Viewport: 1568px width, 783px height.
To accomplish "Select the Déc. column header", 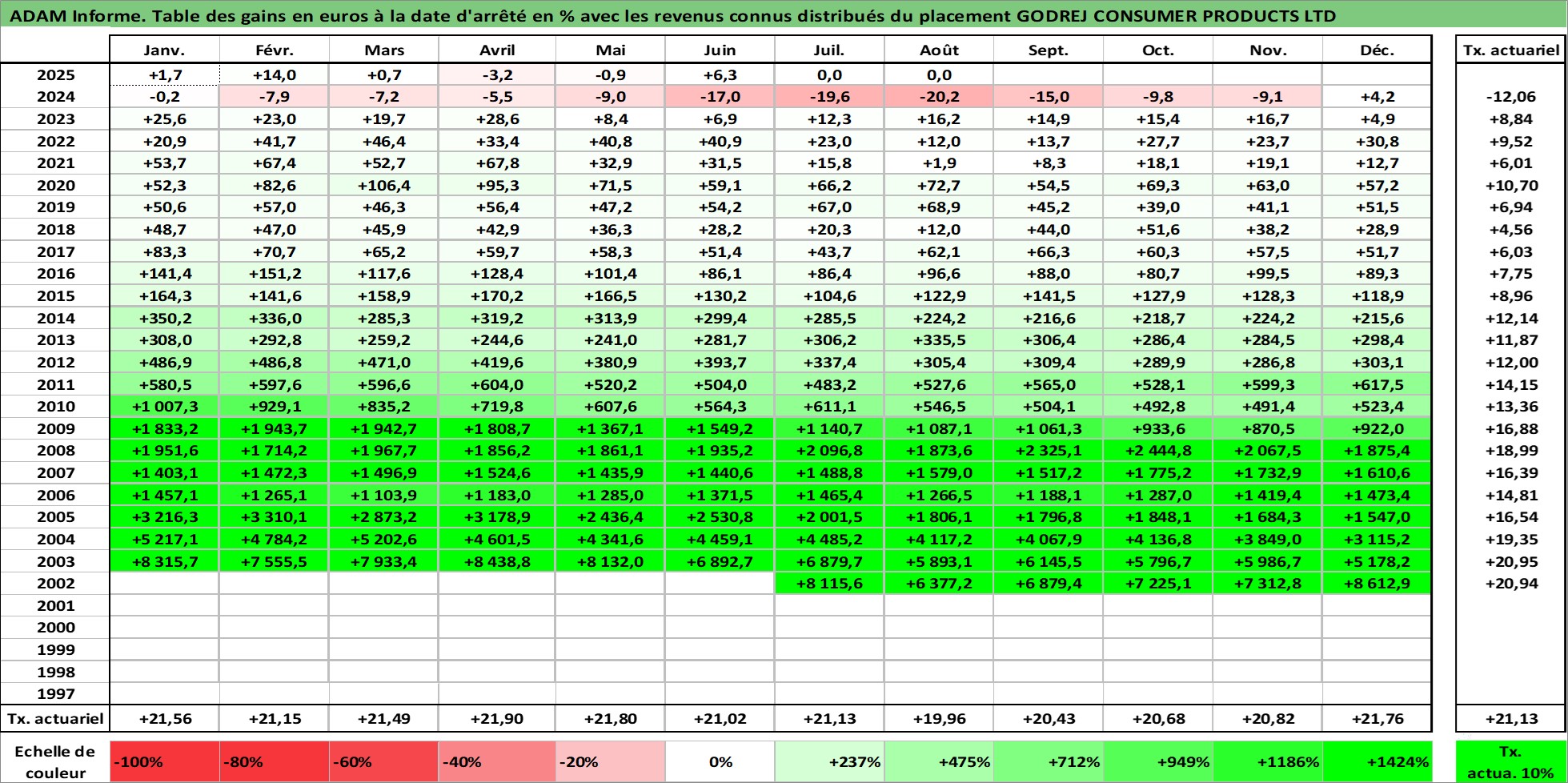I will pos(1377,50).
